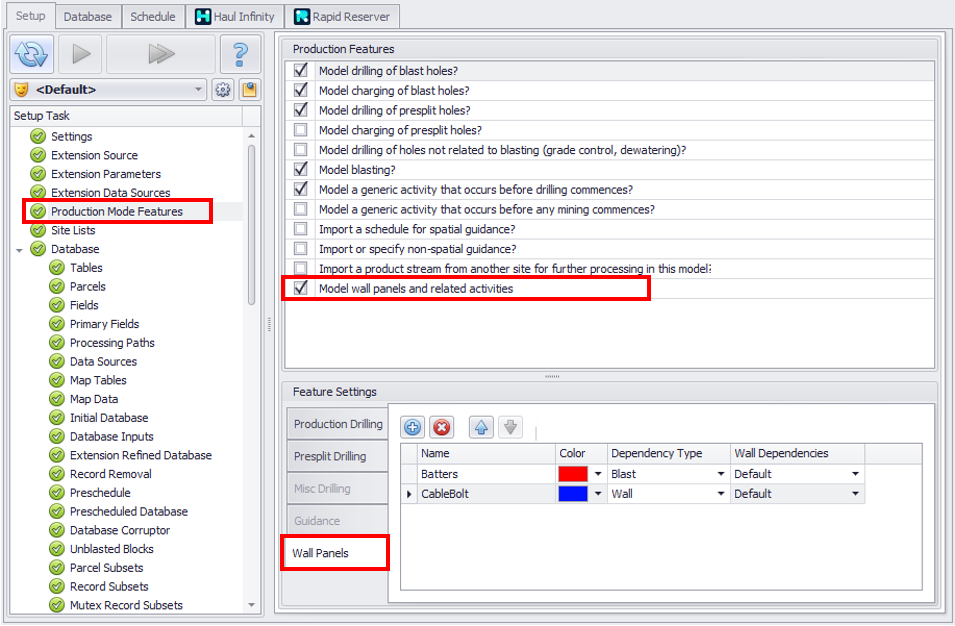Uncheck Model drilling of blast holes

coord(300,71)
